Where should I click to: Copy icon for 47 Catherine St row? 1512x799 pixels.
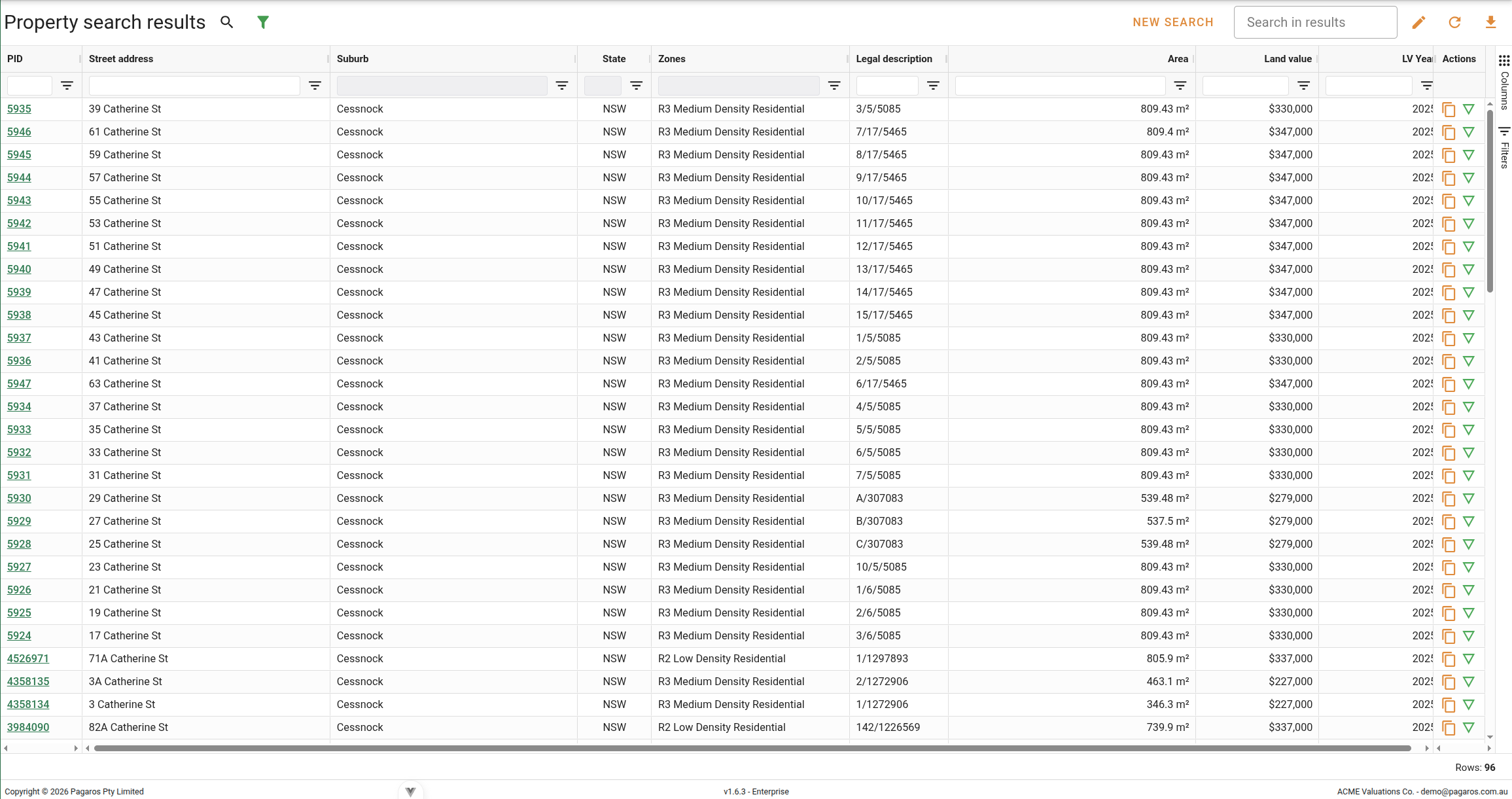[x=1449, y=293]
